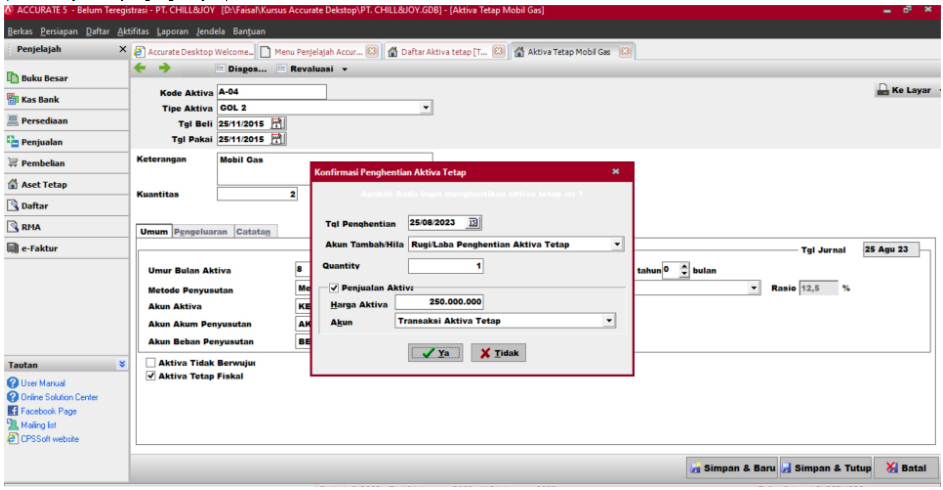Click the Tidak button
The height and width of the screenshot is (490, 943).
(497, 353)
